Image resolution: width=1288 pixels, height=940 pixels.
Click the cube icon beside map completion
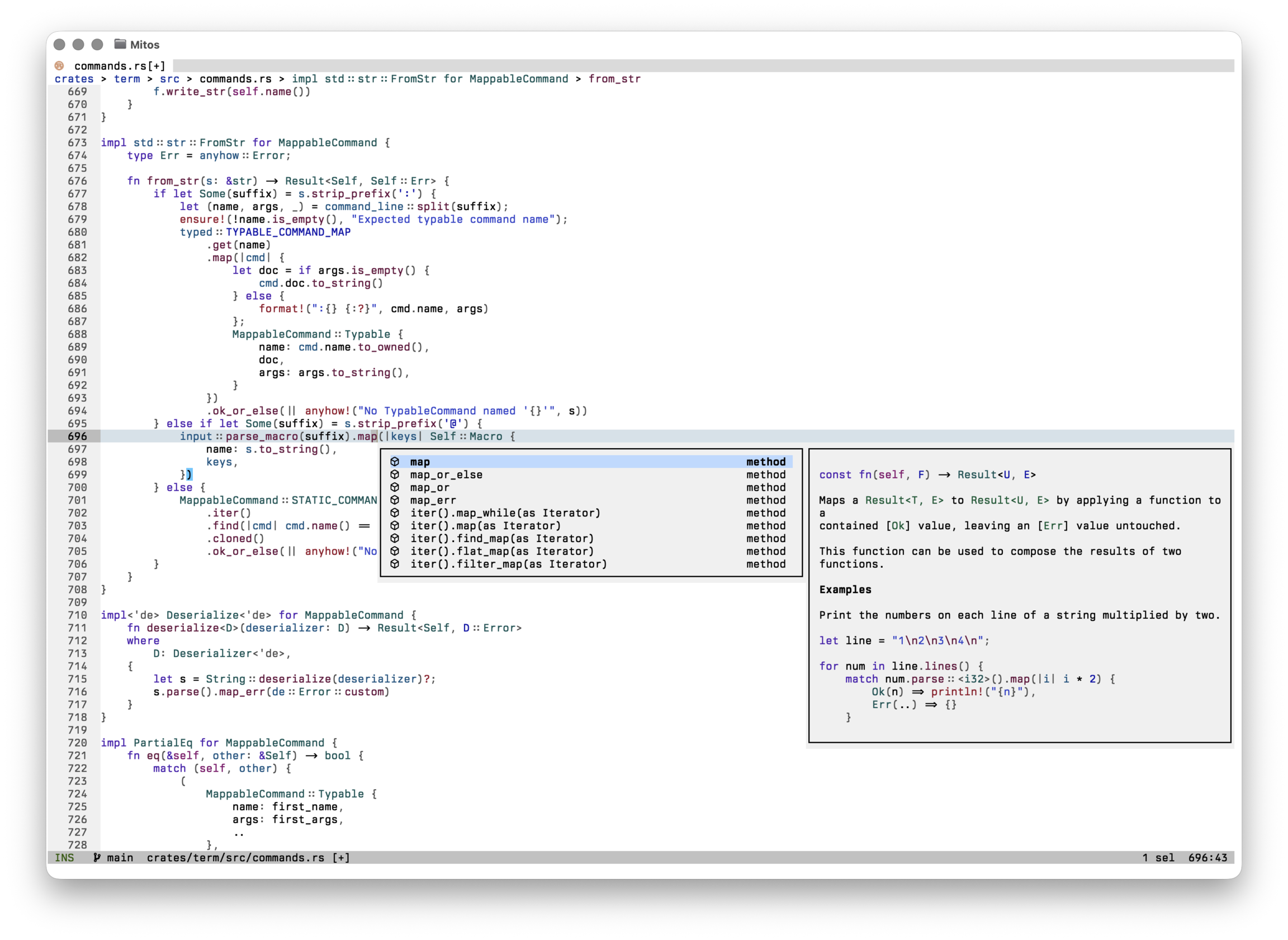395,462
